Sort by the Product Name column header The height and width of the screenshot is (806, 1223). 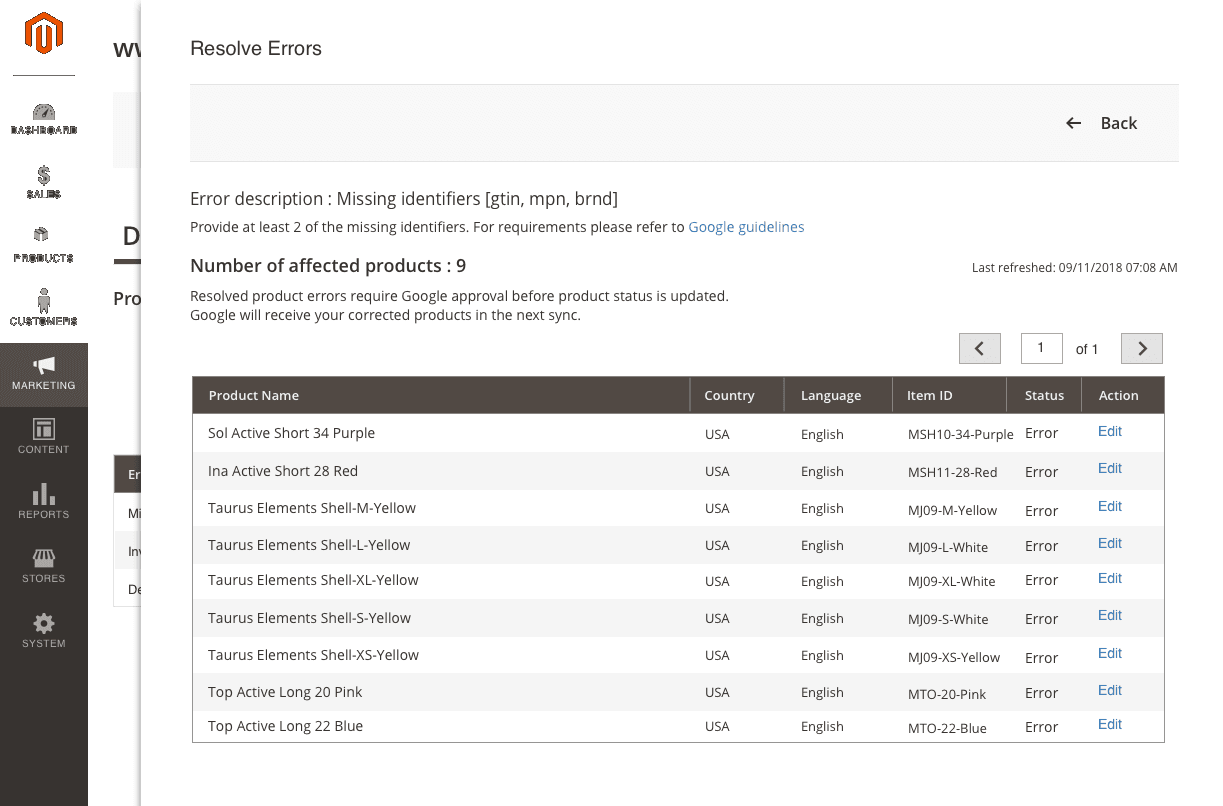(254, 396)
